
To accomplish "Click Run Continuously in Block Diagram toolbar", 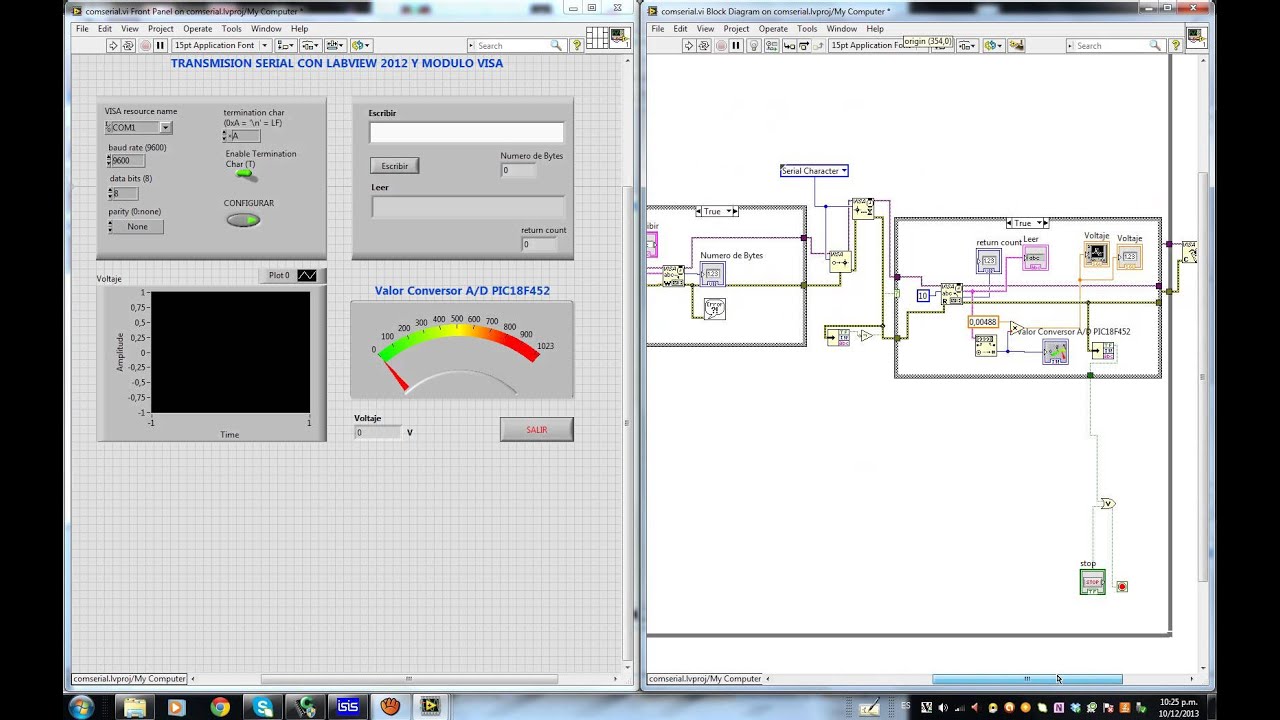I will pos(704,46).
